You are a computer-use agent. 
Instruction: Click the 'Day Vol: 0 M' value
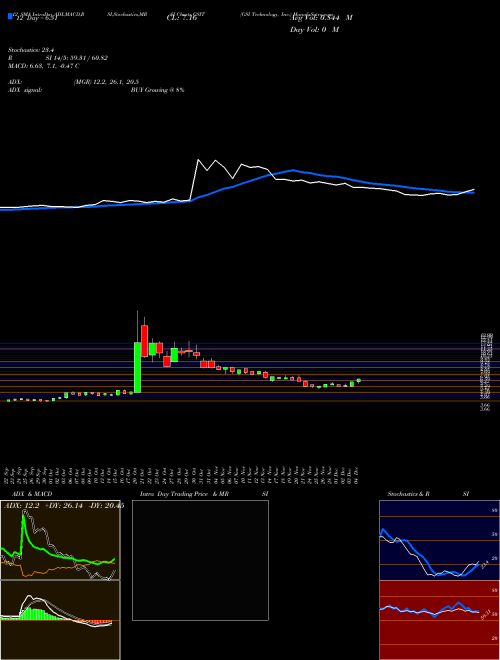pyautogui.click(x=314, y=30)
